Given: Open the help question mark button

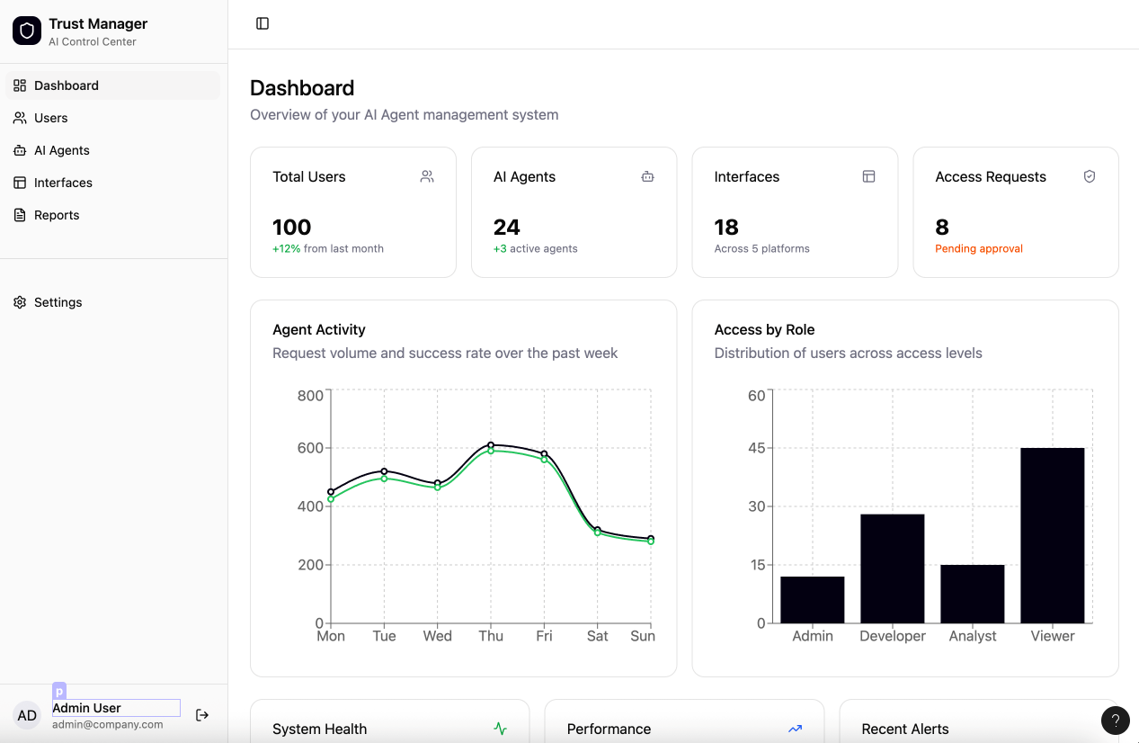Looking at the screenshot, I should [x=1115, y=720].
